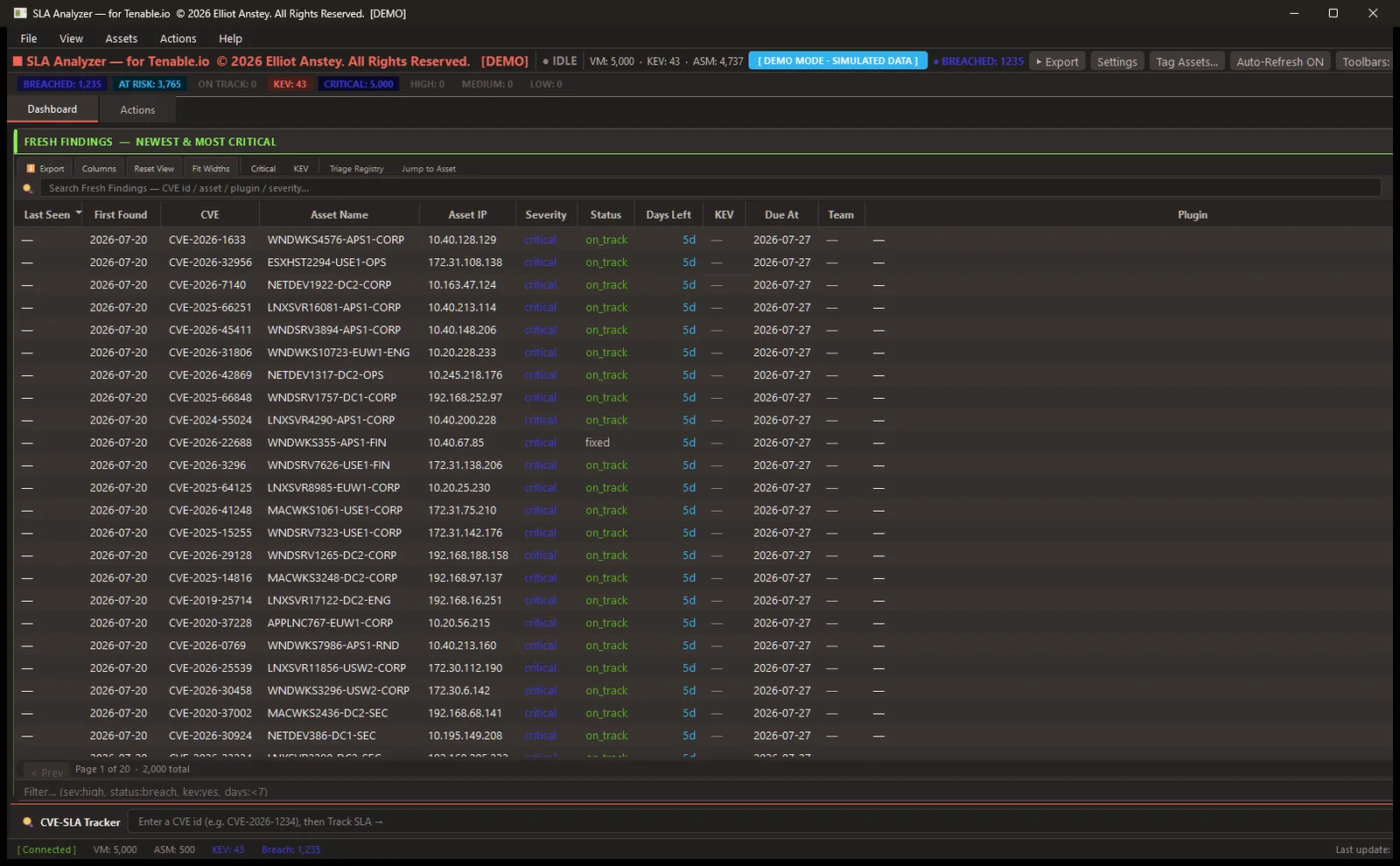Click the magnifier icon beside Fresh Findings search
This screenshot has height=866, width=1400.
click(28, 188)
